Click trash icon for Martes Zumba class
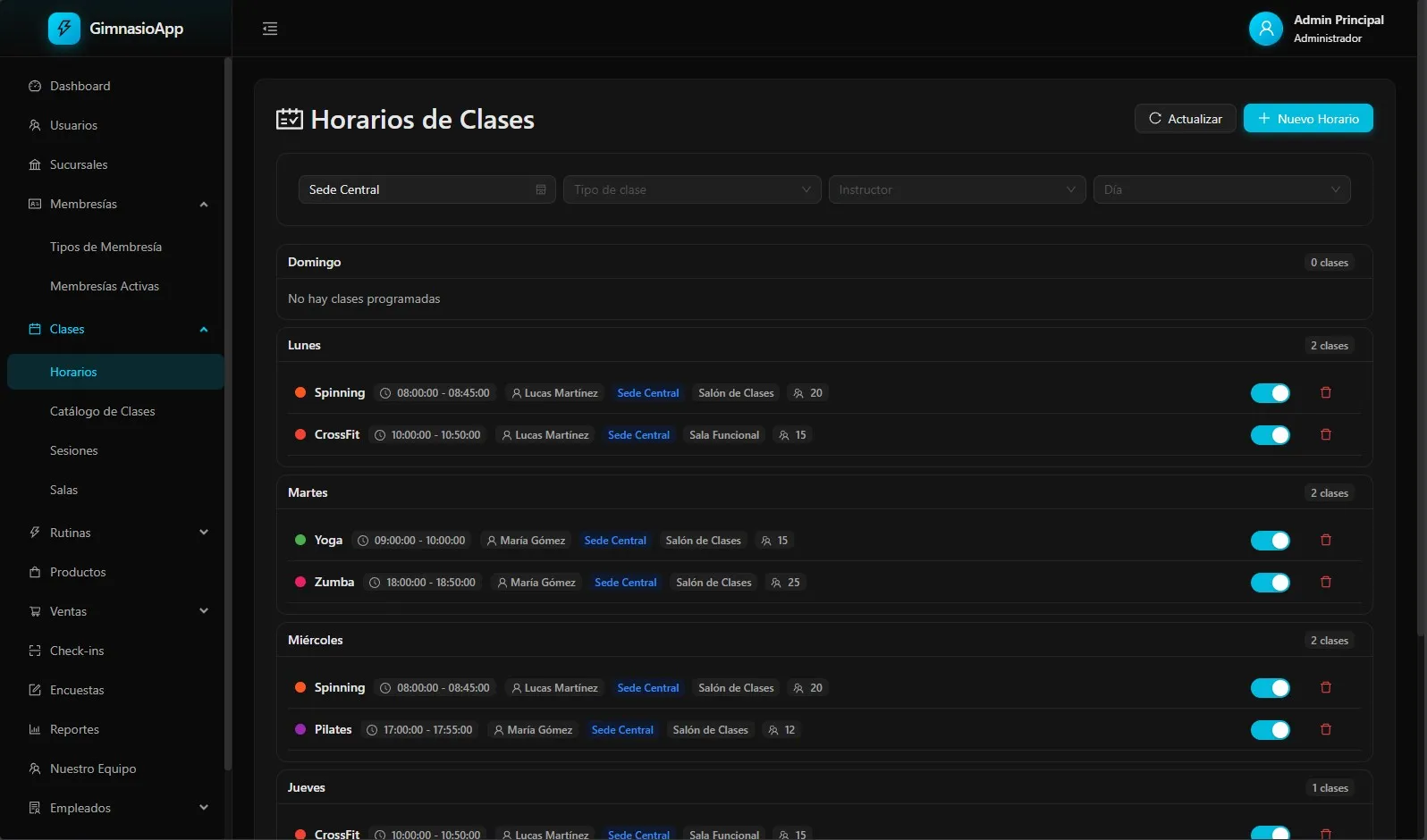This screenshot has height=840, width=1427. point(1326,583)
